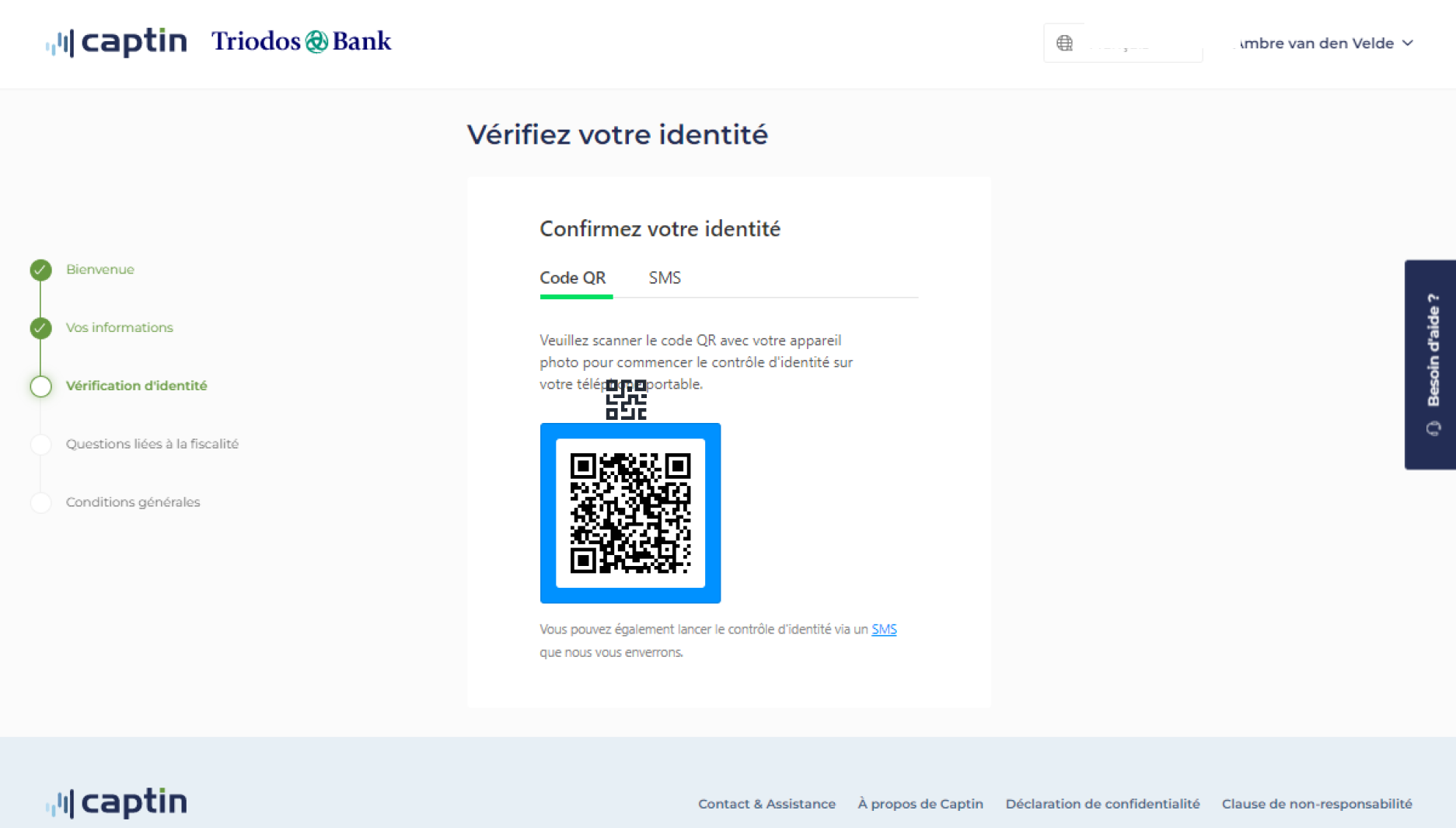Viewport: 1456px width, 828px height.
Task: Select the Vérification d'identité step circle
Action: click(x=41, y=386)
